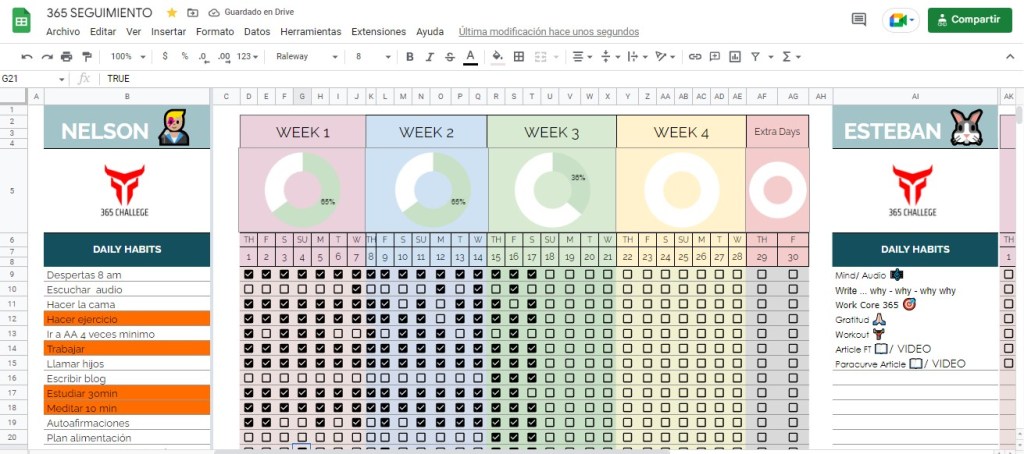
Task: Check day 22 box for Hacer la cama
Action: [x=628, y=303]
